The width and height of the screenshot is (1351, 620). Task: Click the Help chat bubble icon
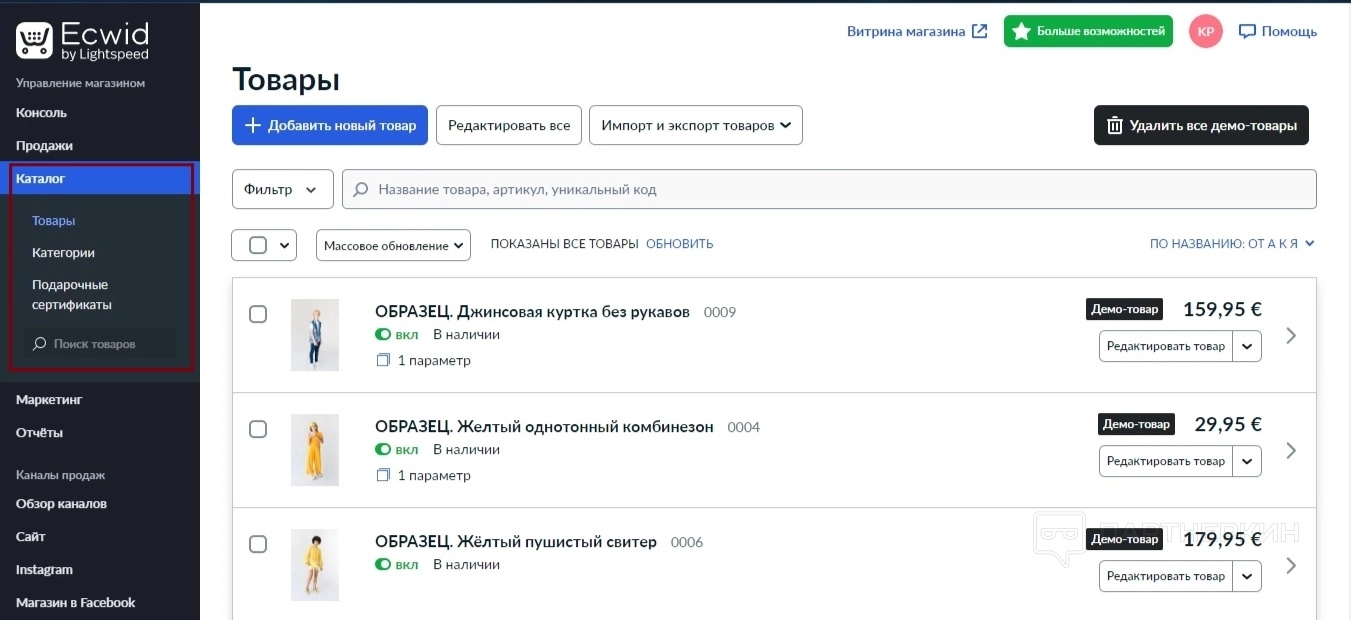1247,31
